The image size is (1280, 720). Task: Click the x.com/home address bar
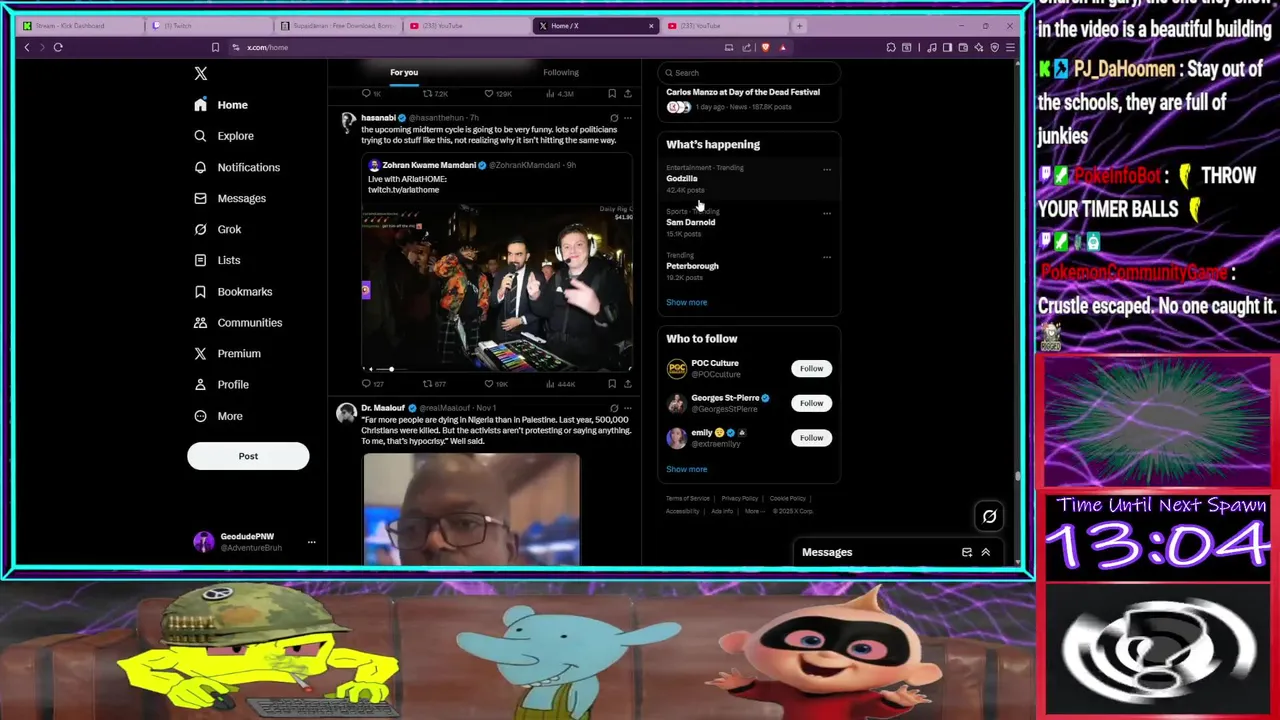(267, 47)
